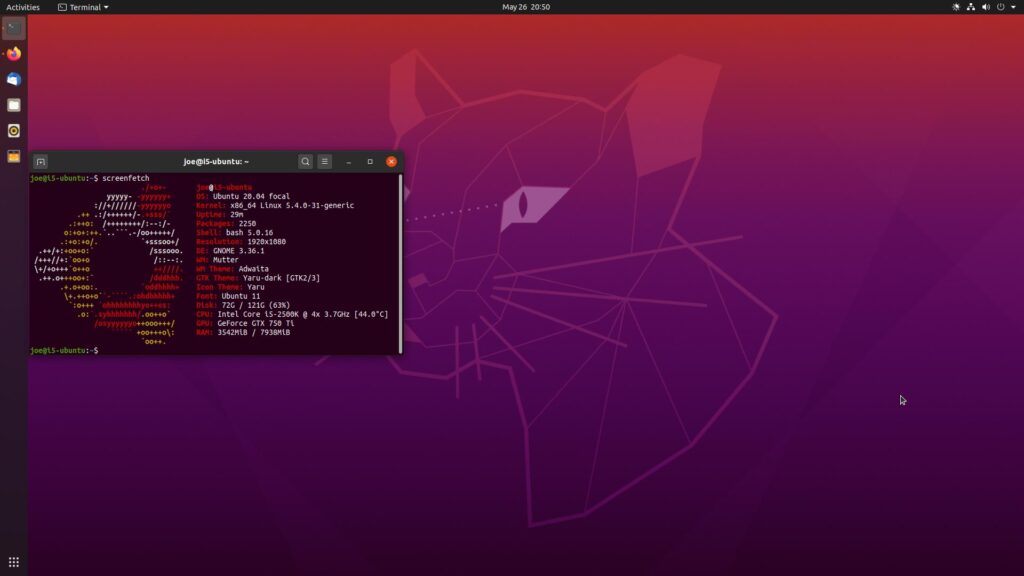Screen dimensions: 1024x576
Task: Click the Font 'Ubuntu 11' line
Action: (228, 296)
